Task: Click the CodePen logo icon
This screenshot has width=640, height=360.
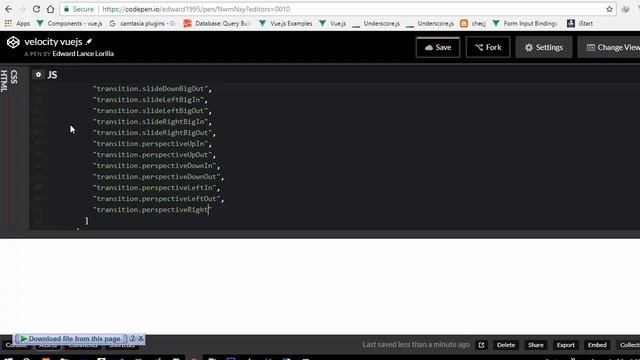Action: point(13,42)
